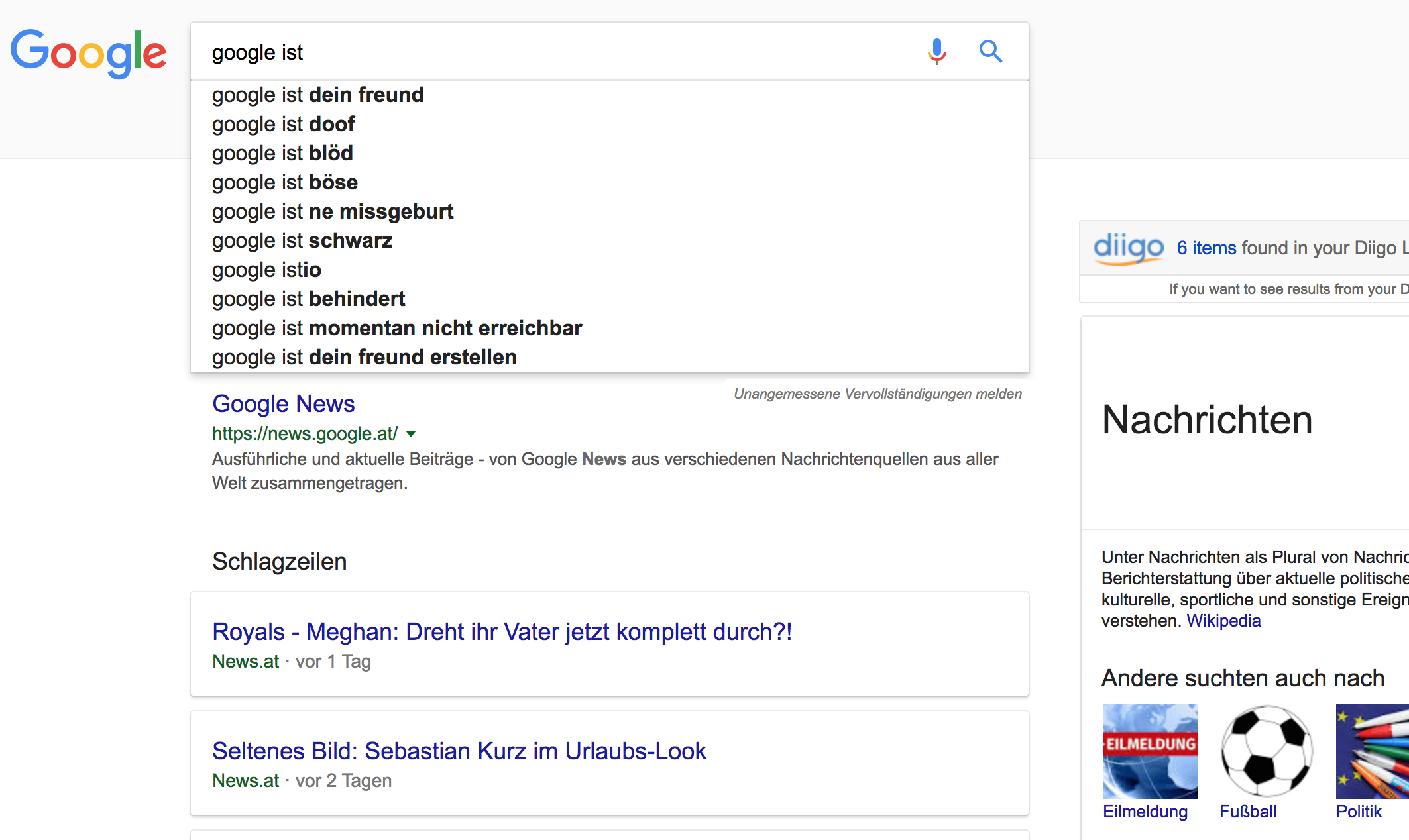
Task: Open the Royals Meghan headline article
Action: tap(502, 631)
